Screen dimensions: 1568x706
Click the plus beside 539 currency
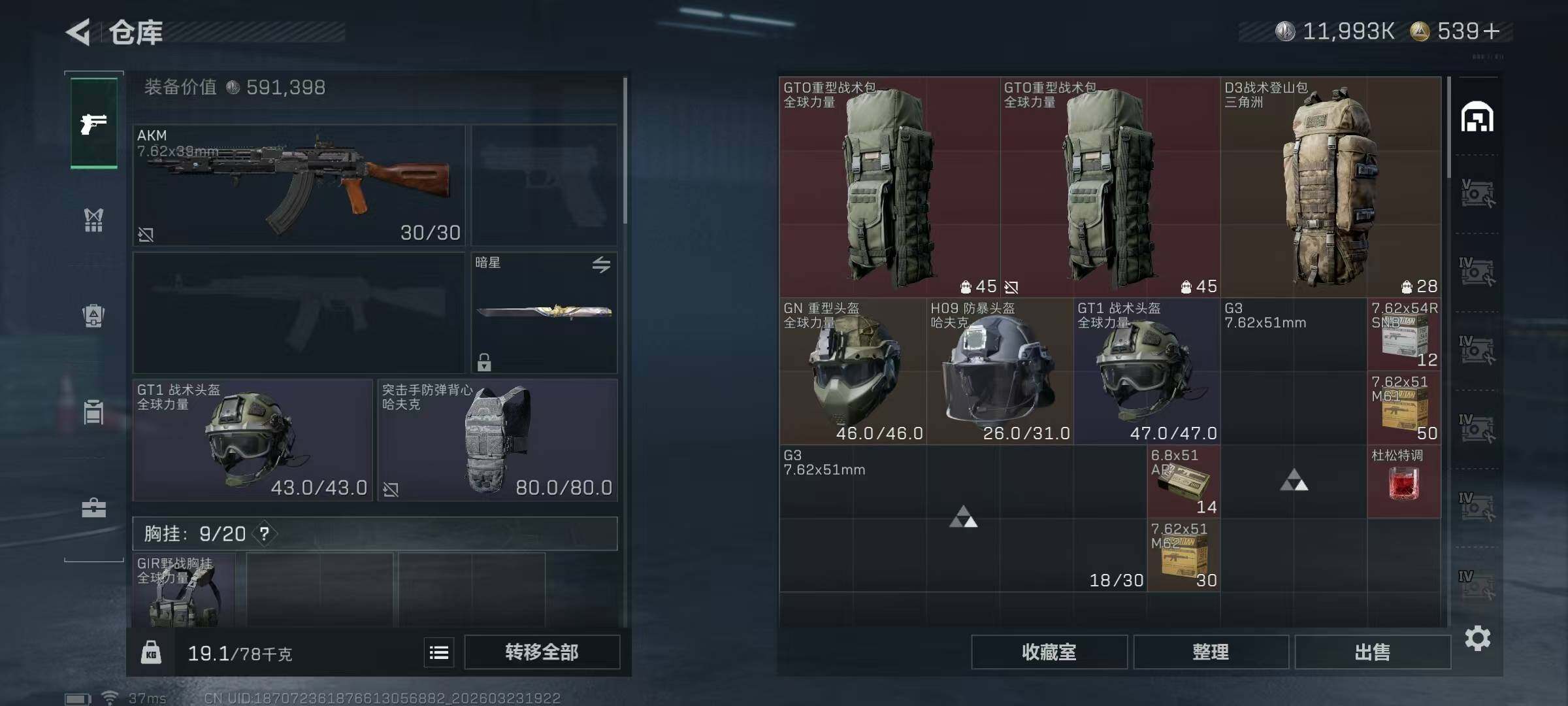[1491, 31]
